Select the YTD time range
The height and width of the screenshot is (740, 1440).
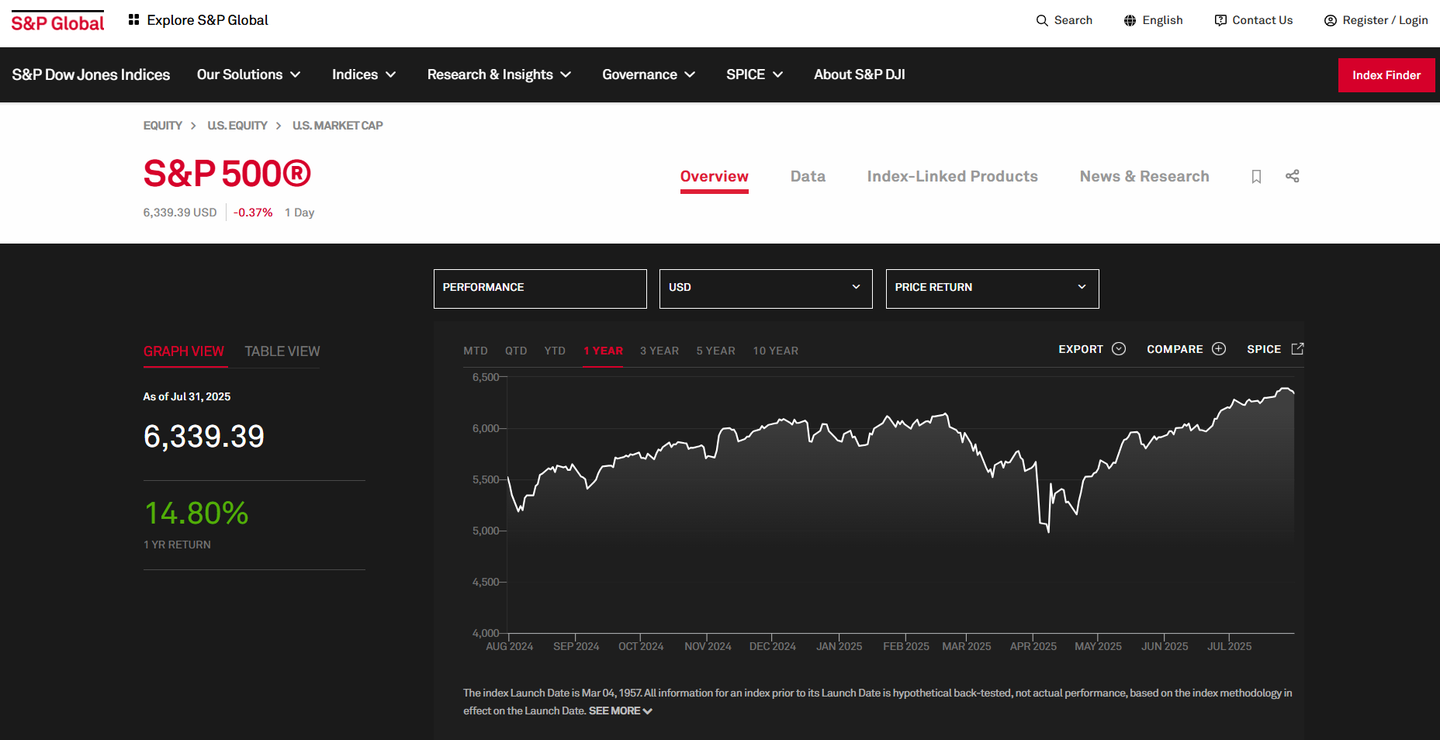(x=555, y=350)
